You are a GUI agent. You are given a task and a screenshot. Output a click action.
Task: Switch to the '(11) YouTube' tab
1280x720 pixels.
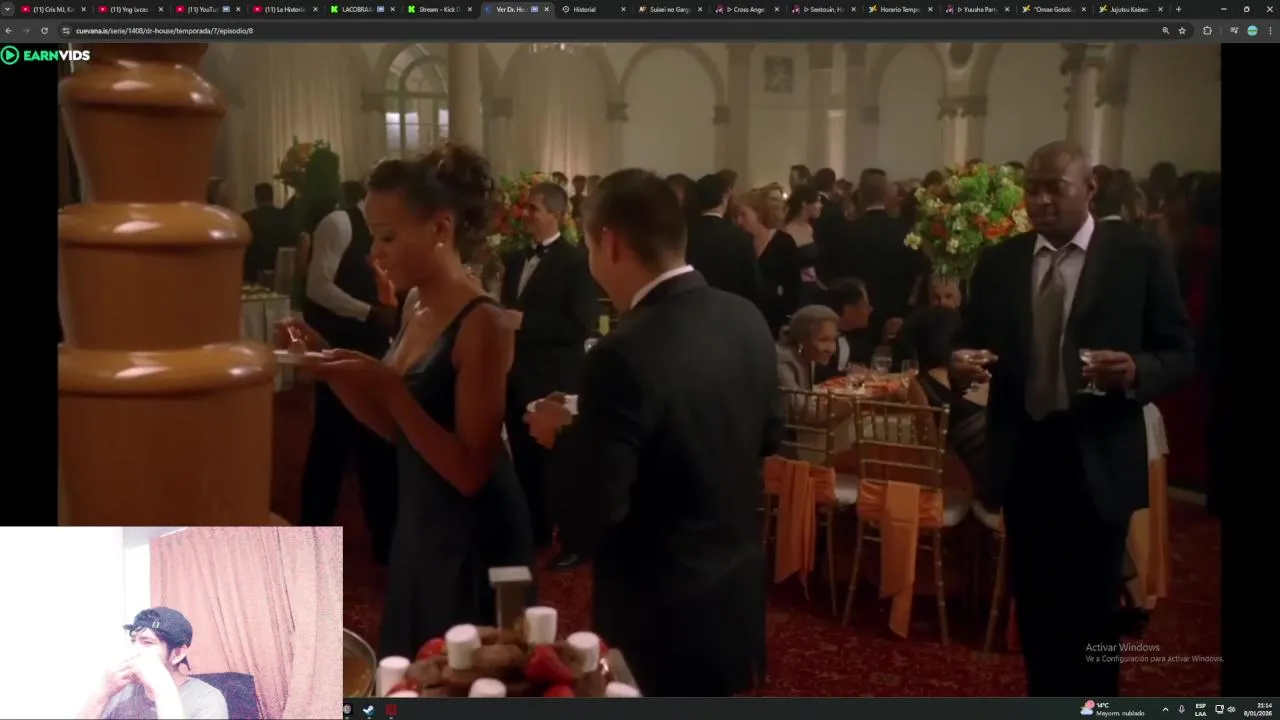tap(209, 9)
